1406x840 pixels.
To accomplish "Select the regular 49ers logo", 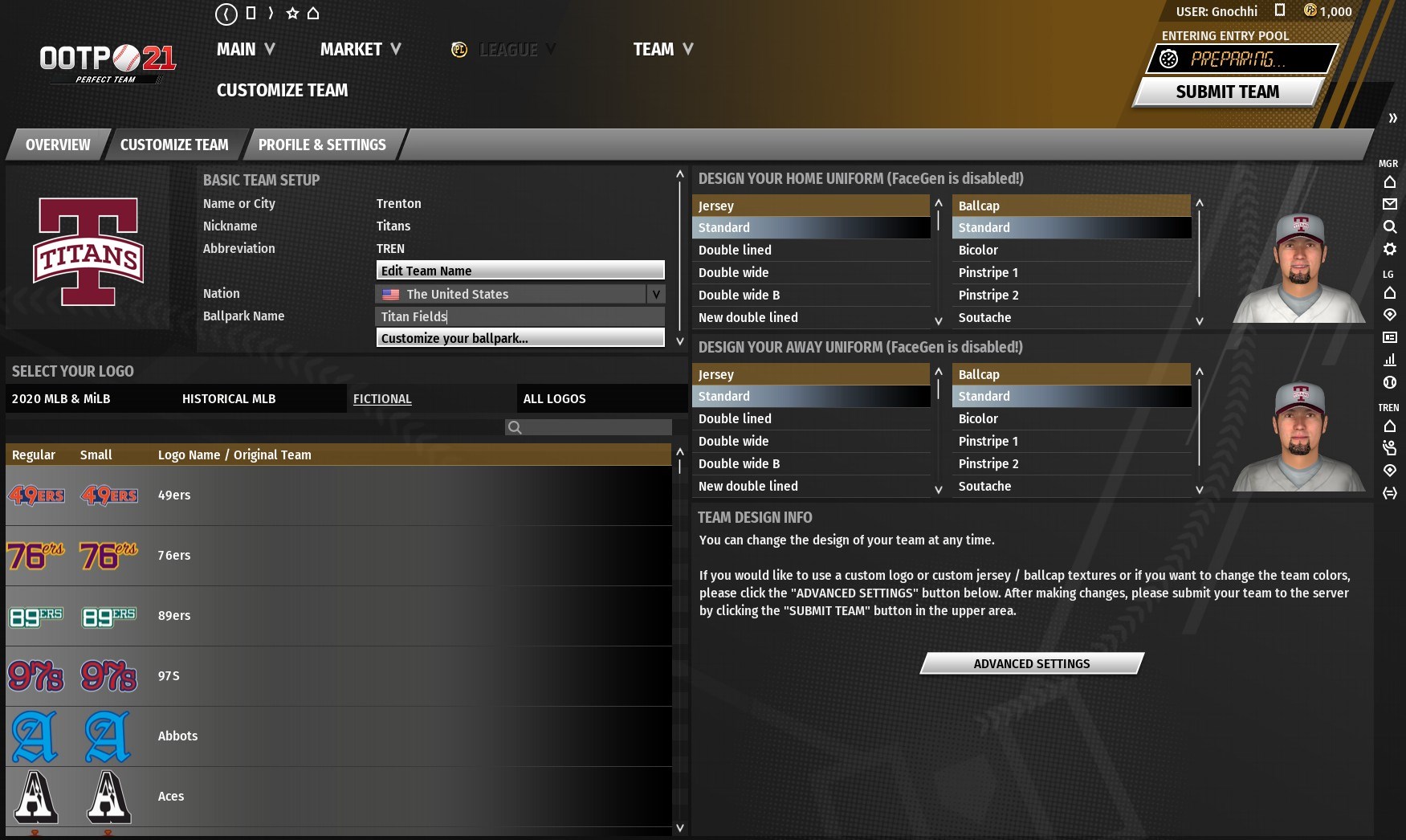I will [x=36, y=495].
